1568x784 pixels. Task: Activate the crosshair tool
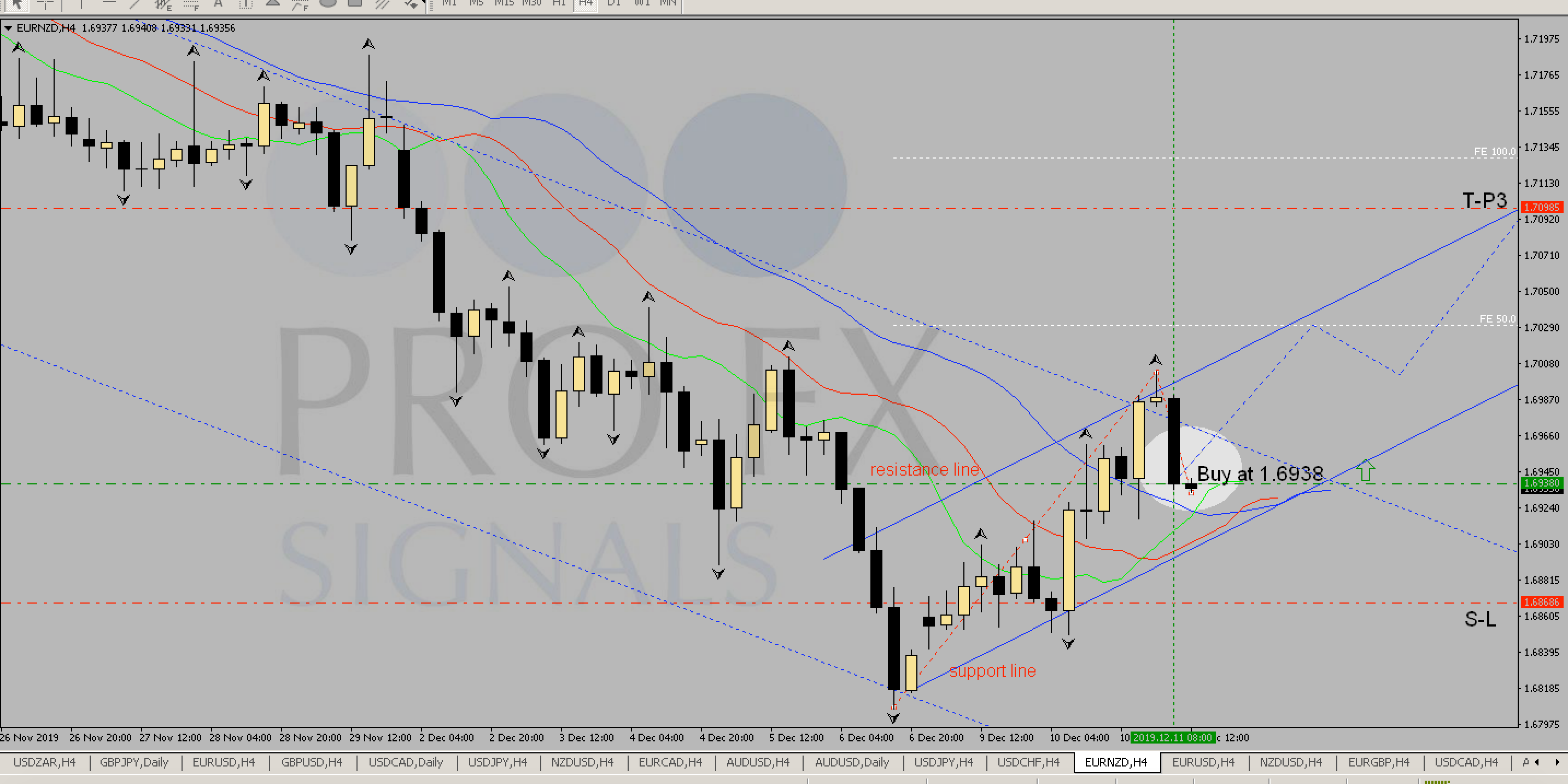click(x=46, y=4)
